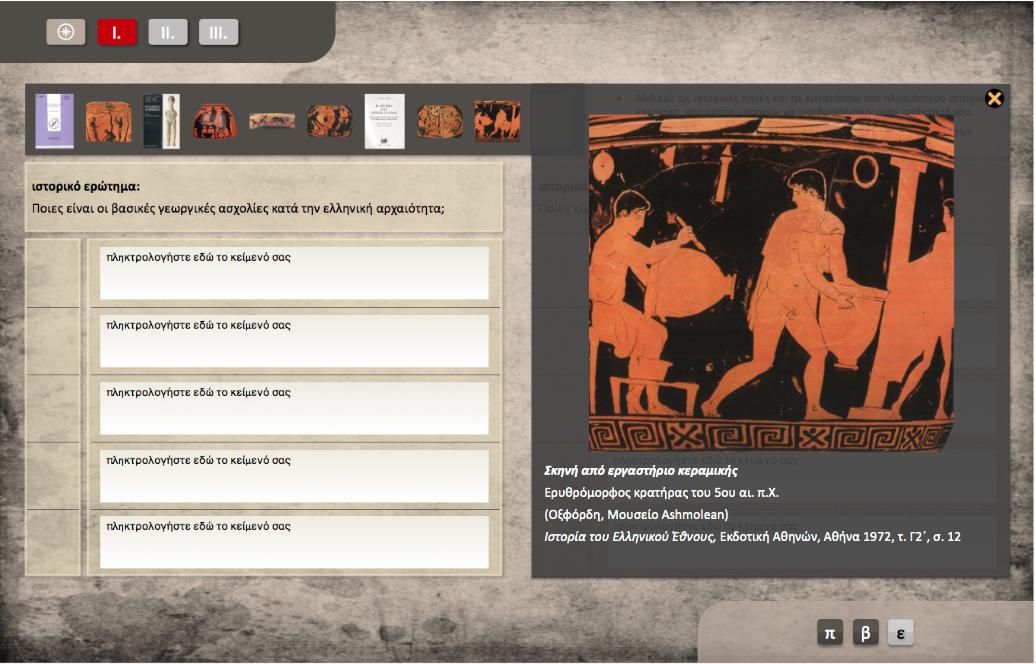Click caption title 'Σκηνή από εργαστήριο κεραμικής'
Viewport: 1036px width, 664px height.
(641, 471)
